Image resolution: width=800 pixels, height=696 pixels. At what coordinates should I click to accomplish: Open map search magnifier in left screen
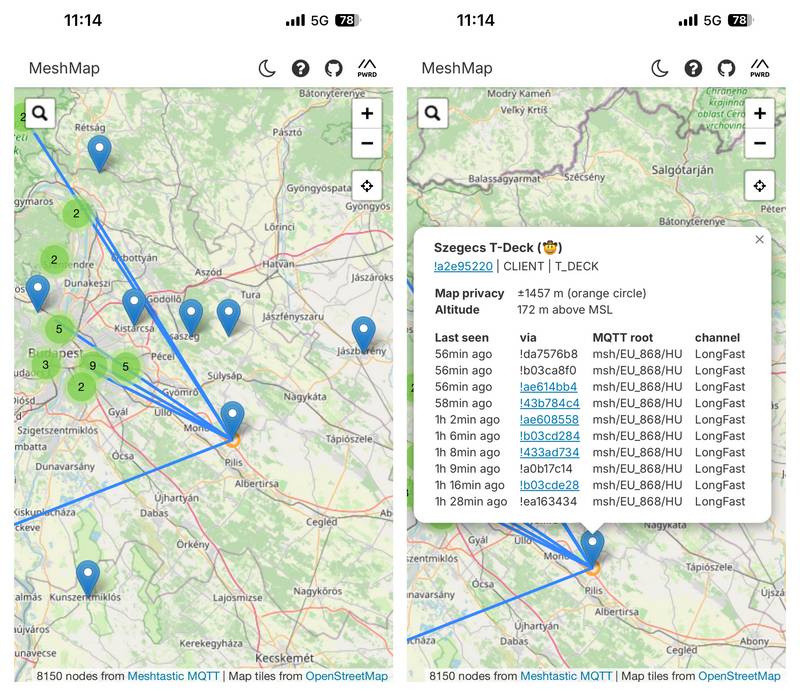[x=40, y=113]
